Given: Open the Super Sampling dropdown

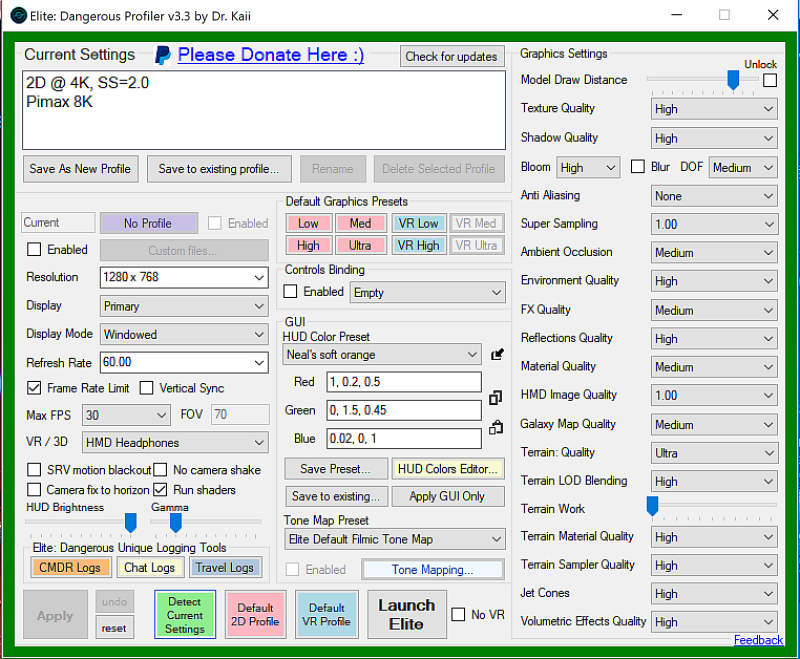Looking at the screenshot, I should [714, 224].
